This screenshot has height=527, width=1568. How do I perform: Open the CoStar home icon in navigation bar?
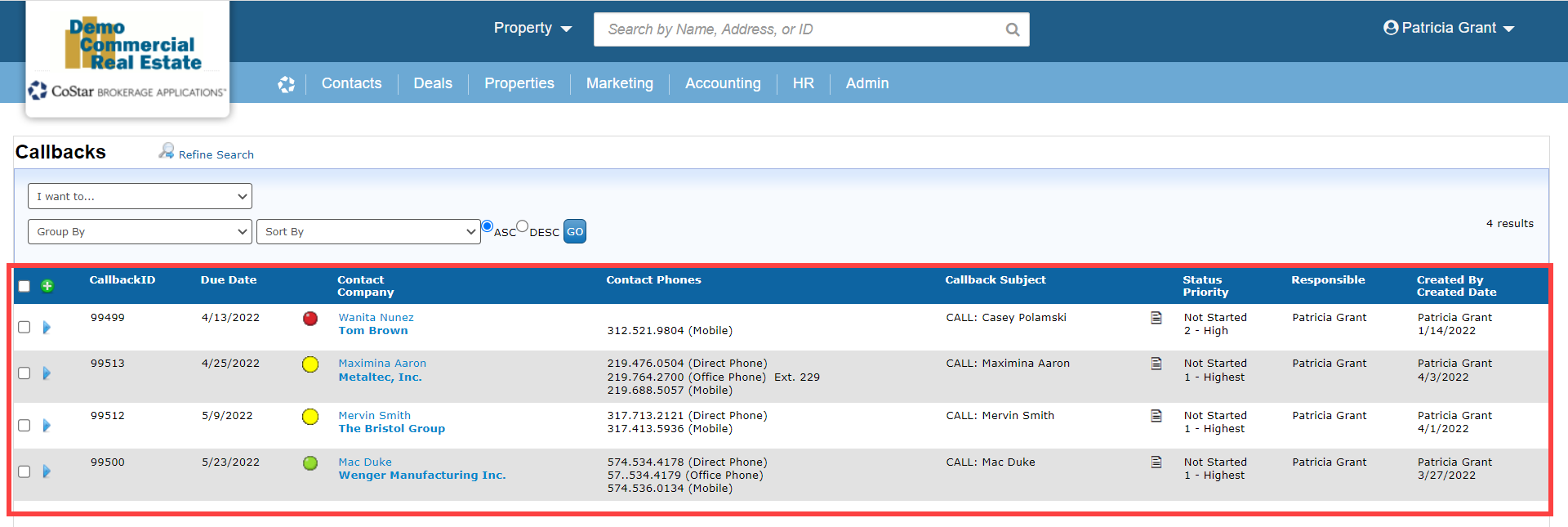click(286, 84)
